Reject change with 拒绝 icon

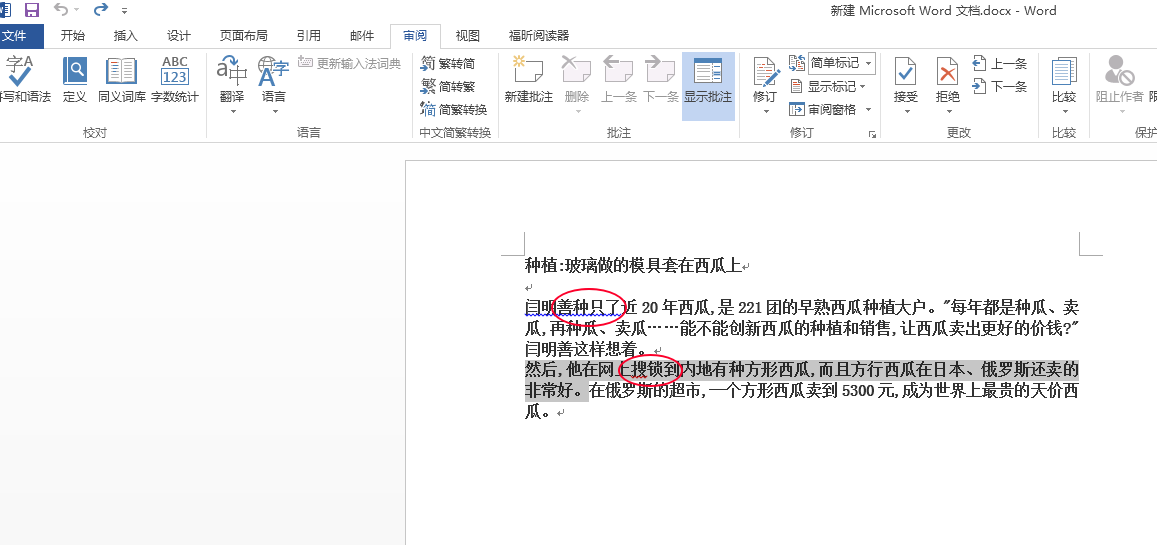point(947,72)
